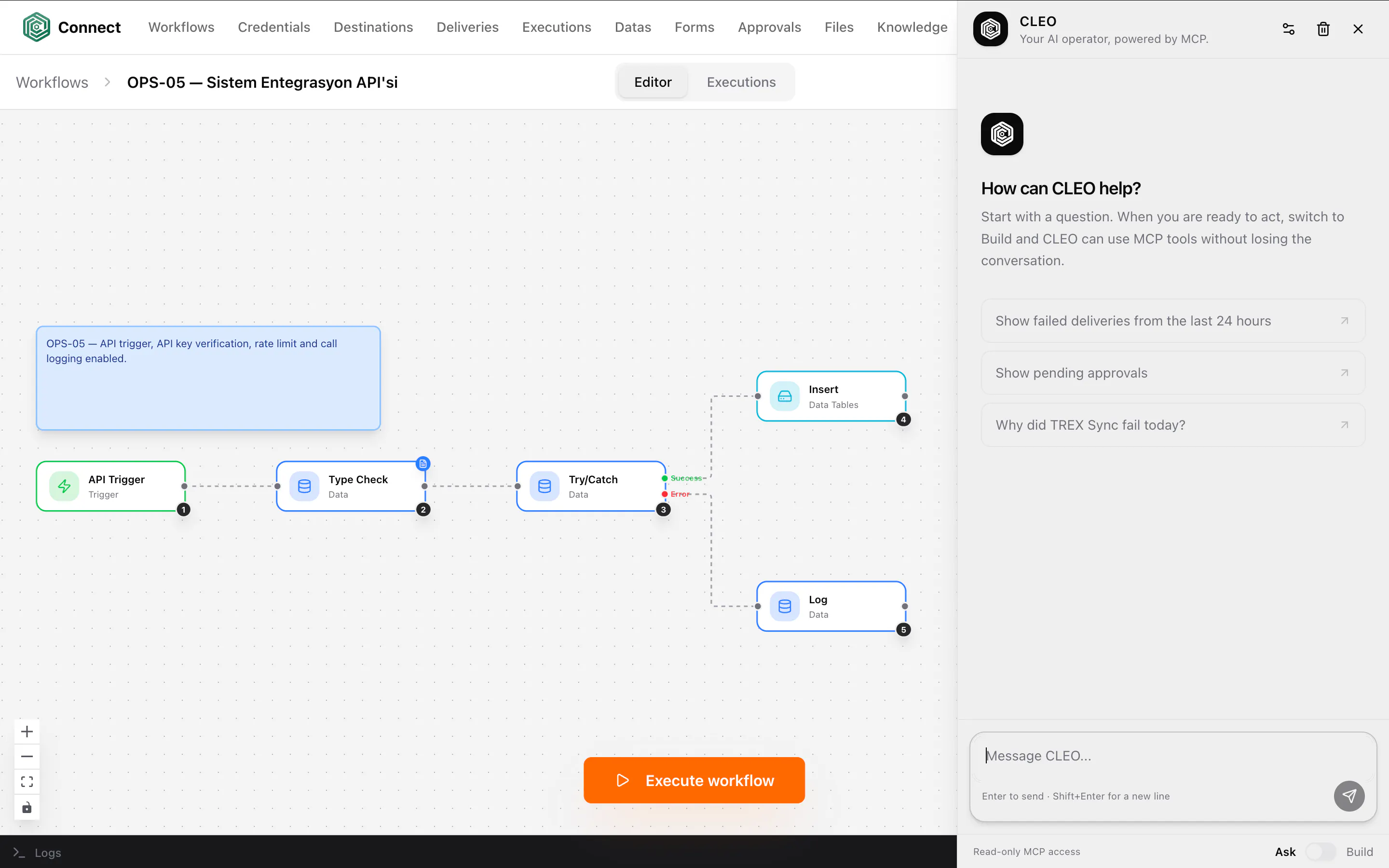Click Try/Catch input connector dot

pos(517,486)
